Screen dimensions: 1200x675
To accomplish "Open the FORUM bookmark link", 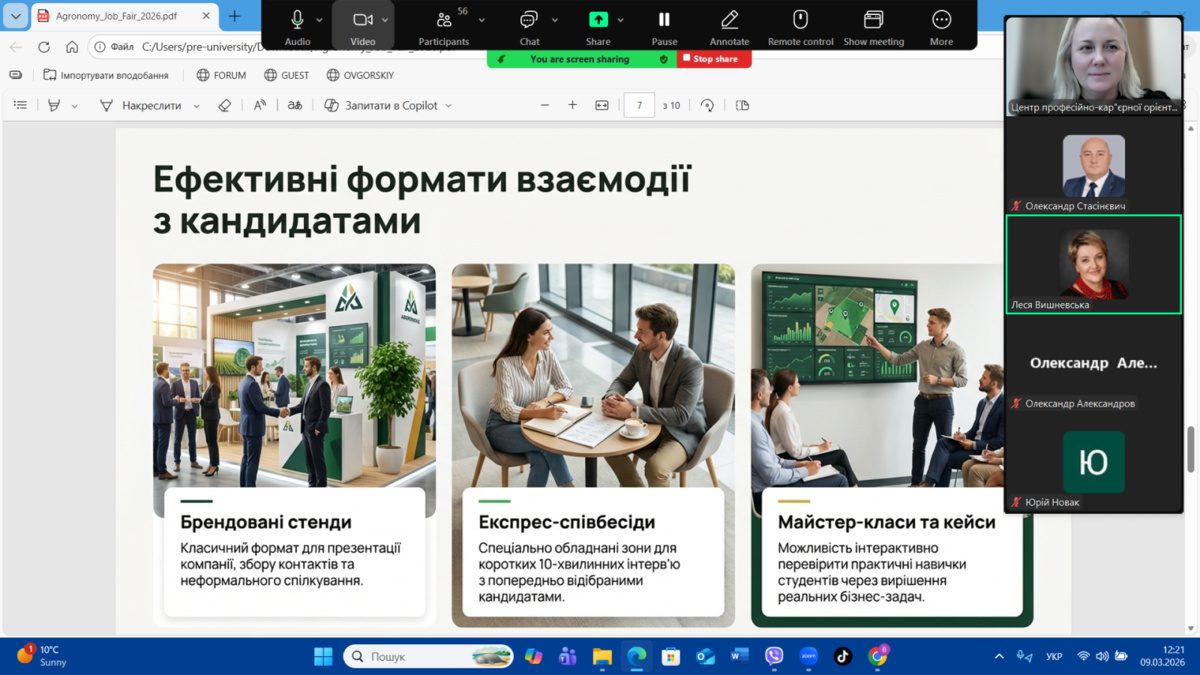I will [221, 75].
